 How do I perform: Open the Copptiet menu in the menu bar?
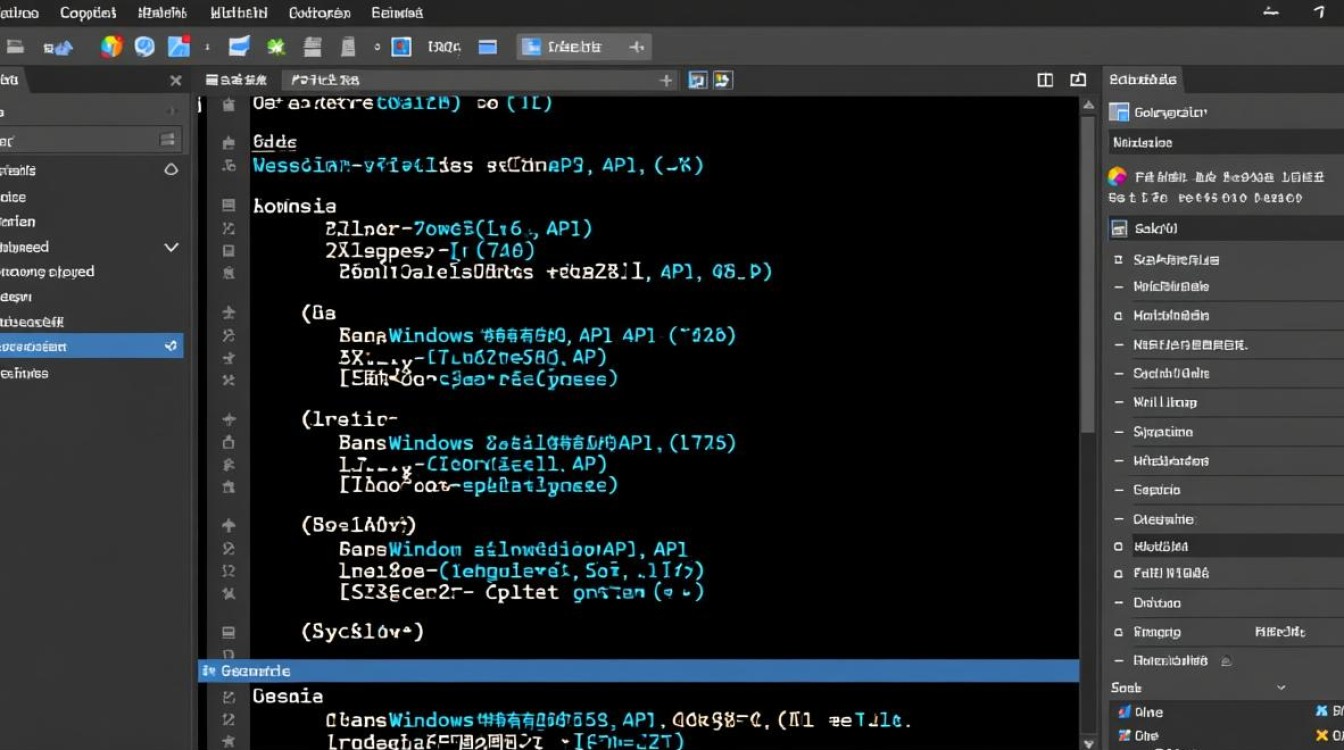(x=88, y=13)
